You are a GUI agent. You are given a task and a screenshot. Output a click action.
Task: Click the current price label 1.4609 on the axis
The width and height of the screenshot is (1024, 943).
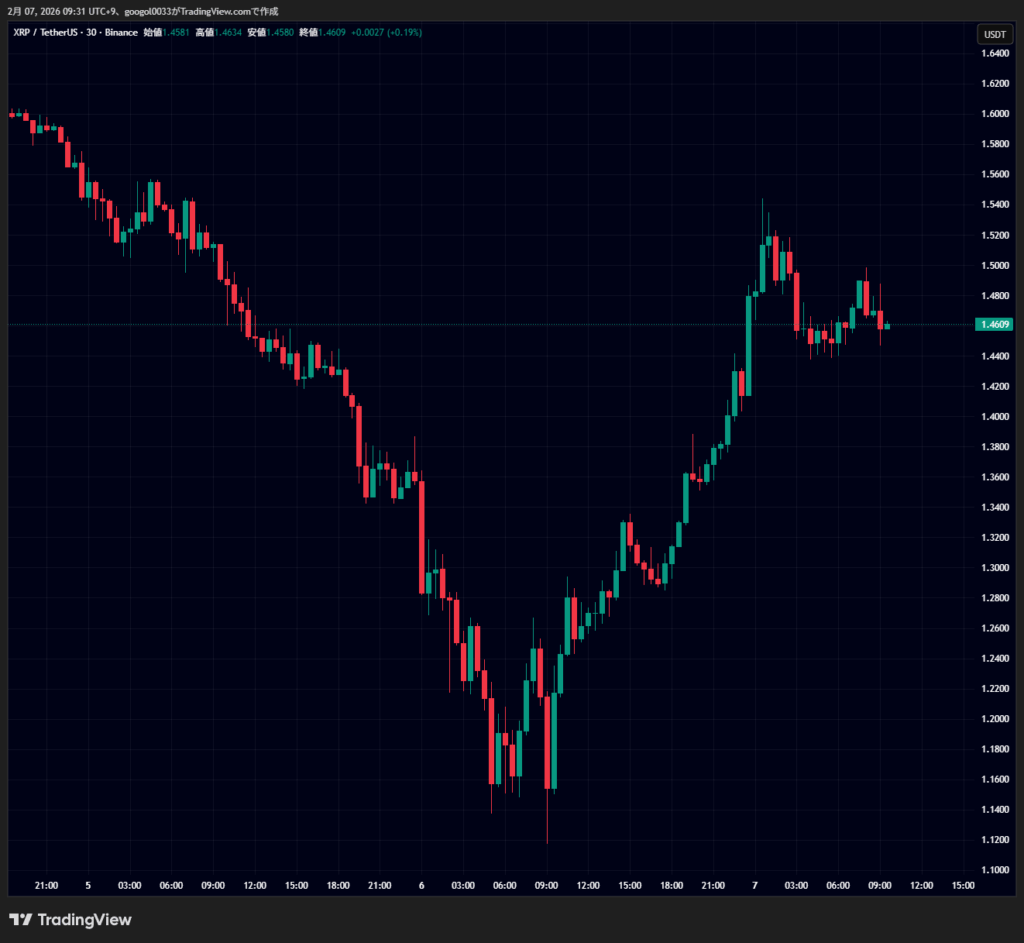[994, 324]
